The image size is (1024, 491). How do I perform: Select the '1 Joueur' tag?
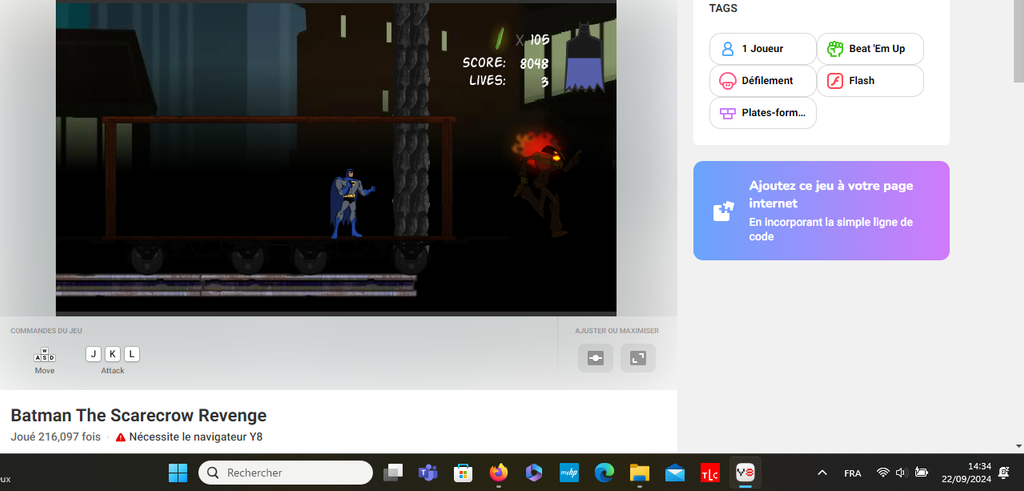762,48
